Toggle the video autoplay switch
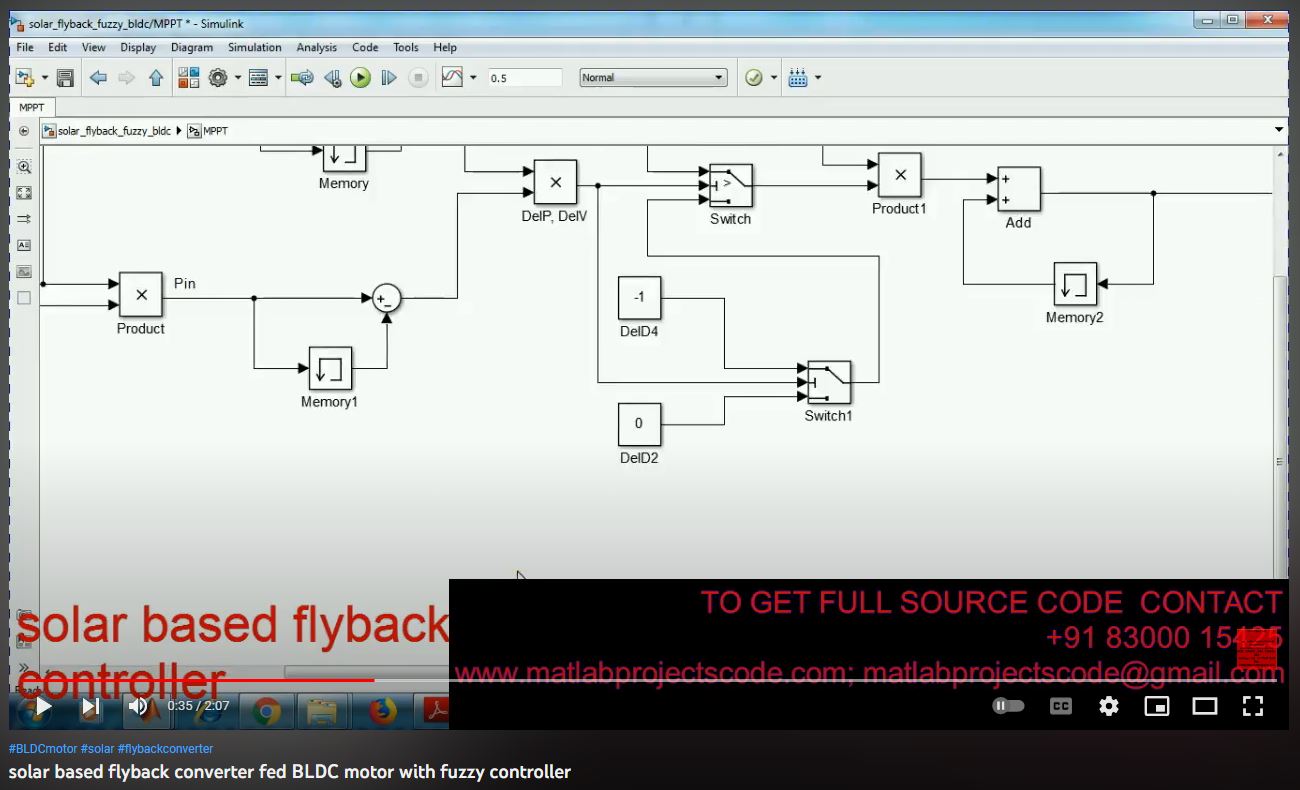Image resolution: width=1300 pixels, height=790 pixels. click(x=1008, y=706)
